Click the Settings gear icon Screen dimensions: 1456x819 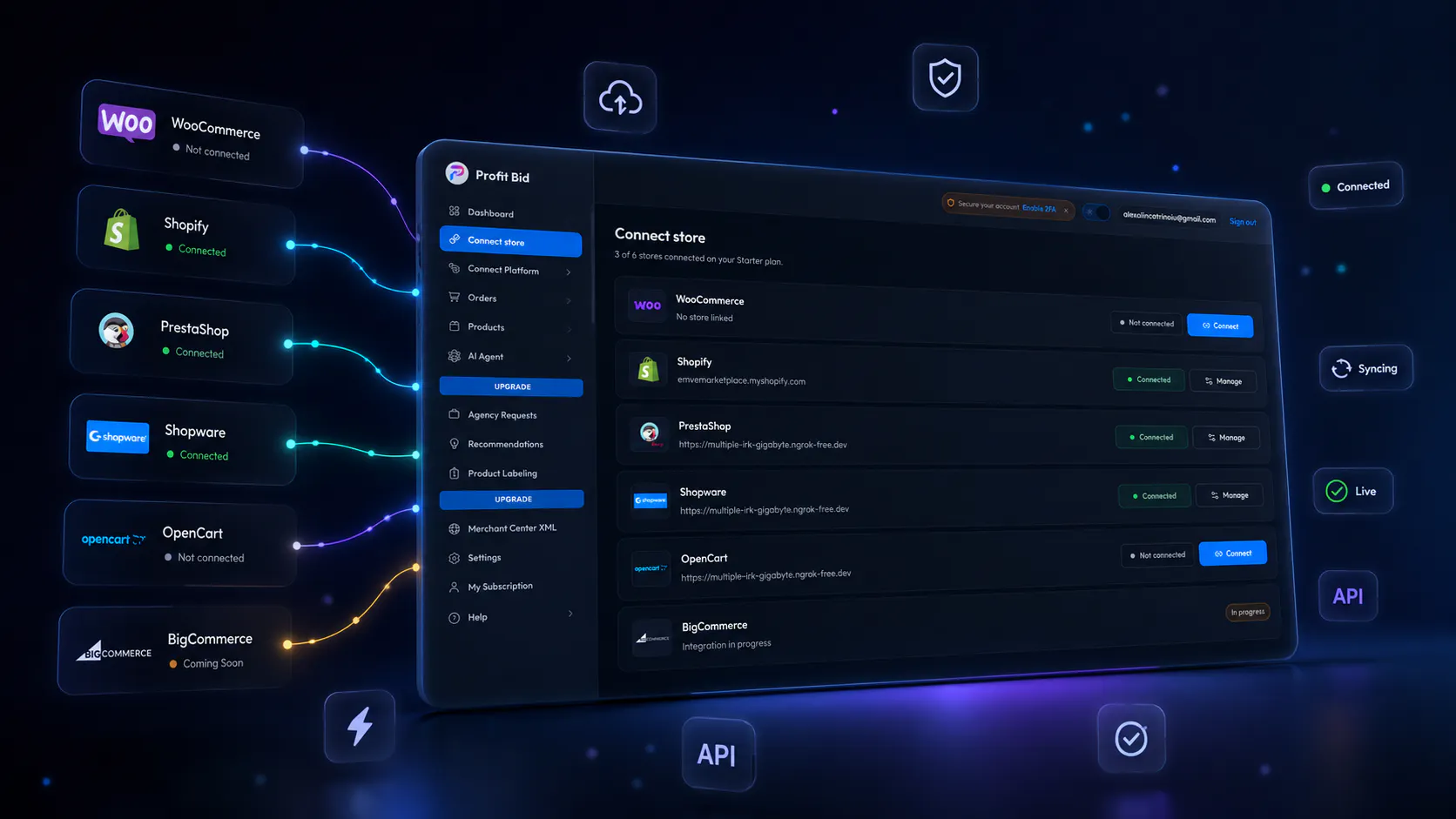tap(454, 557)
